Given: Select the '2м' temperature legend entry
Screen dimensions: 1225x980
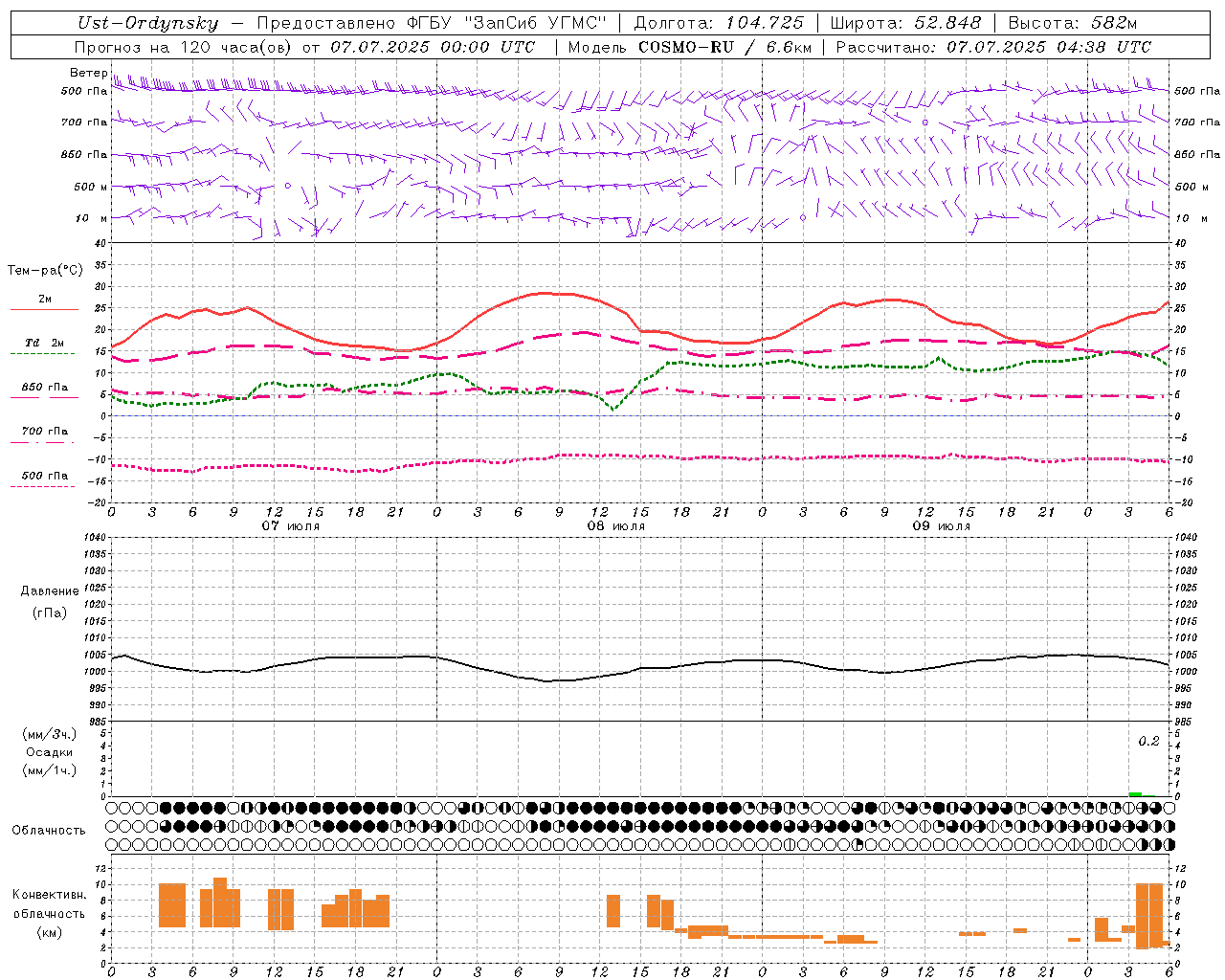Looking at the screenshot, I should tap(45, 300).
